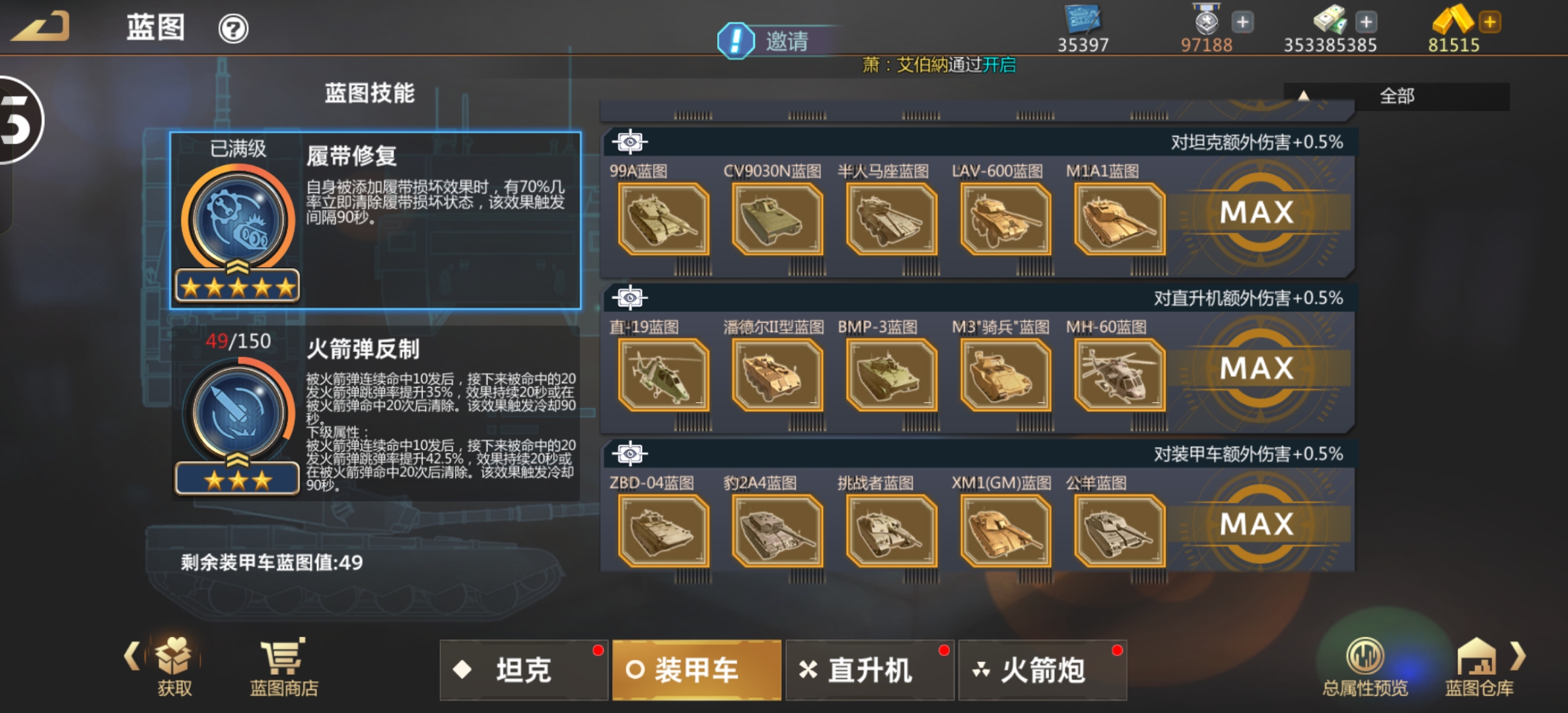Open the help question mark icon
1568x713 pixels.
click(233, 29)
